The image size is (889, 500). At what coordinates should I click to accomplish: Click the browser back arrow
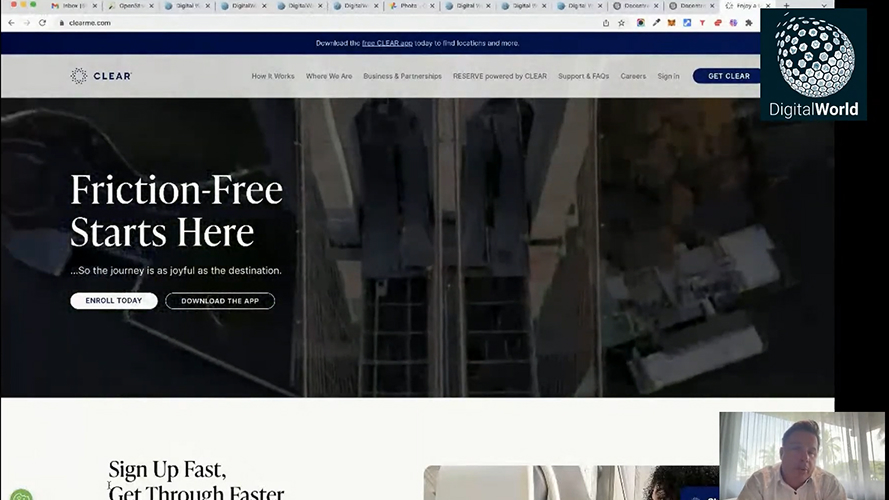pyautogui.click(x=11, y=22)
